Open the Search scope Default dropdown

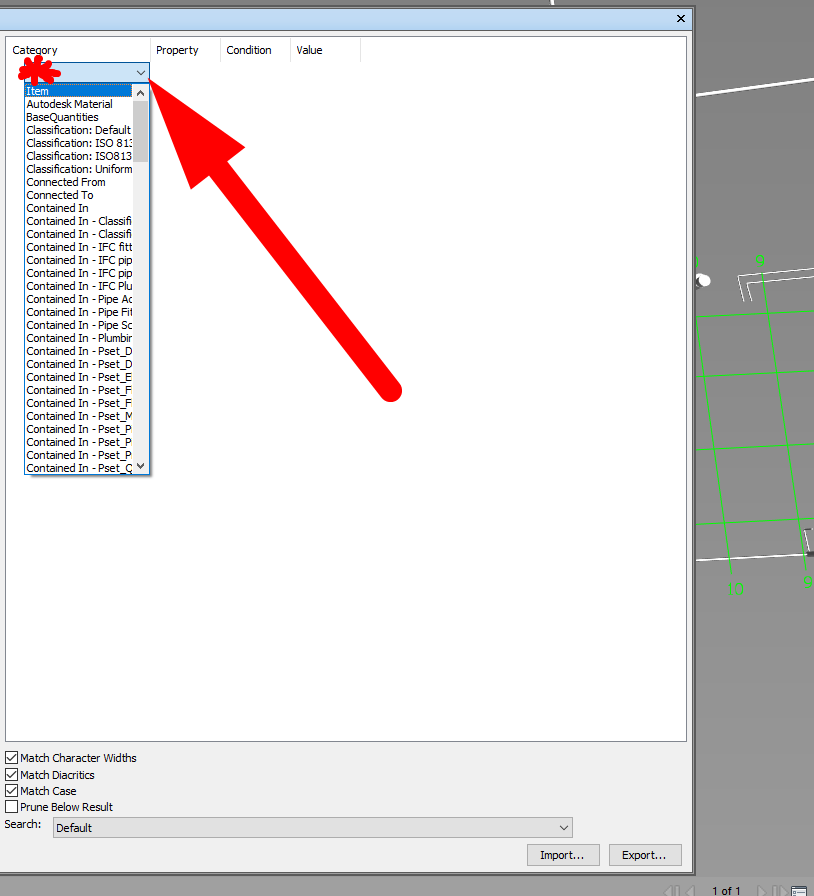pyautogui.click(x=313, y=827)
